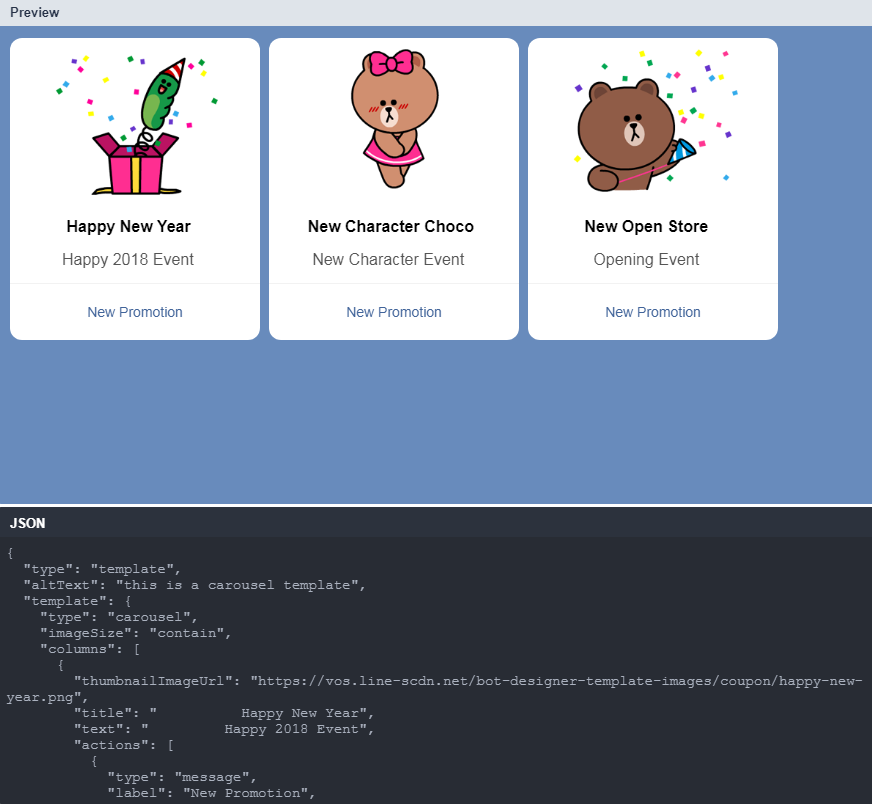Select the Happy New Year gift box image
This screenshot has width=872, height=804.
(x=135, y=120)
